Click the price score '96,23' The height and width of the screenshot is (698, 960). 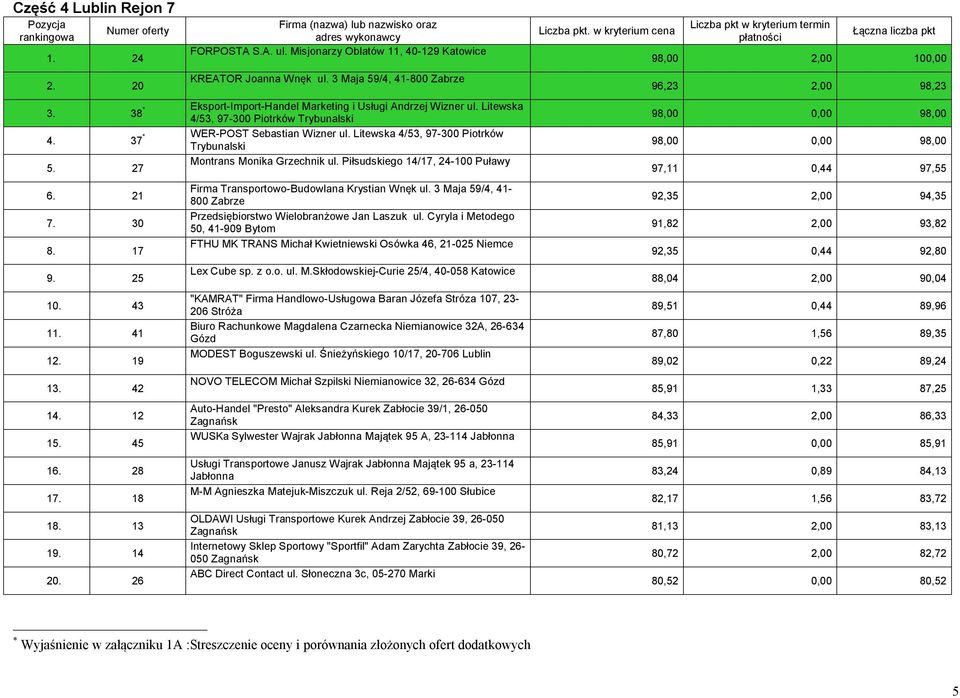click(664, 86)
